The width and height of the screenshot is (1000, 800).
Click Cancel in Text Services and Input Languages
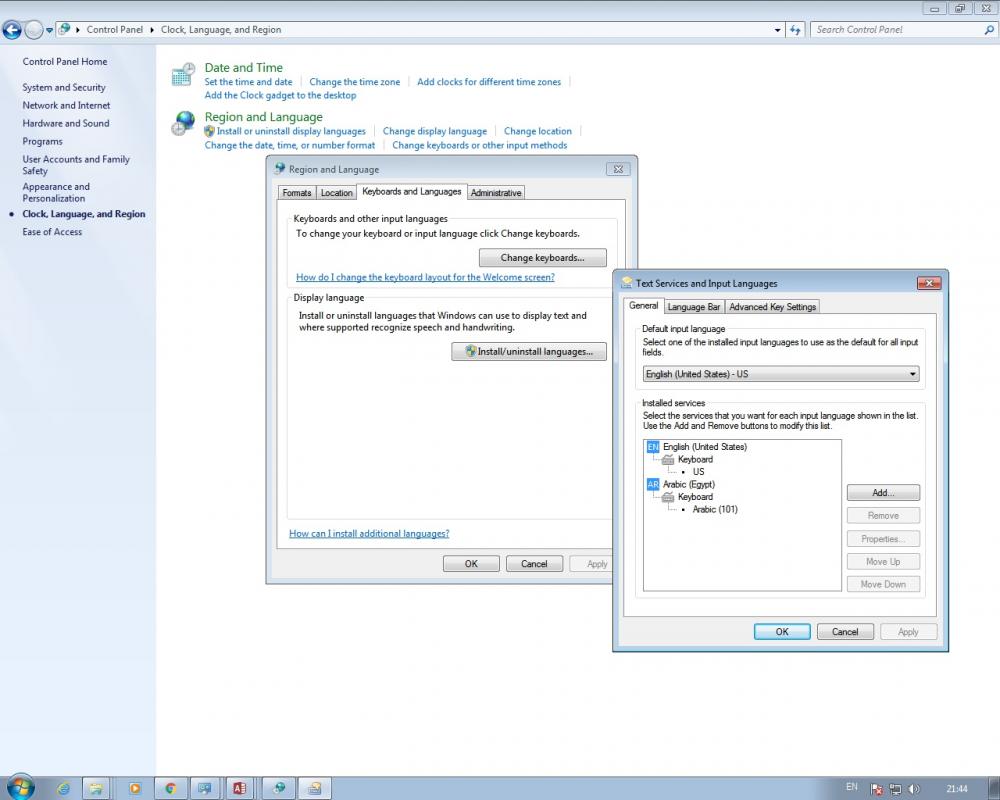coord(845,632)
